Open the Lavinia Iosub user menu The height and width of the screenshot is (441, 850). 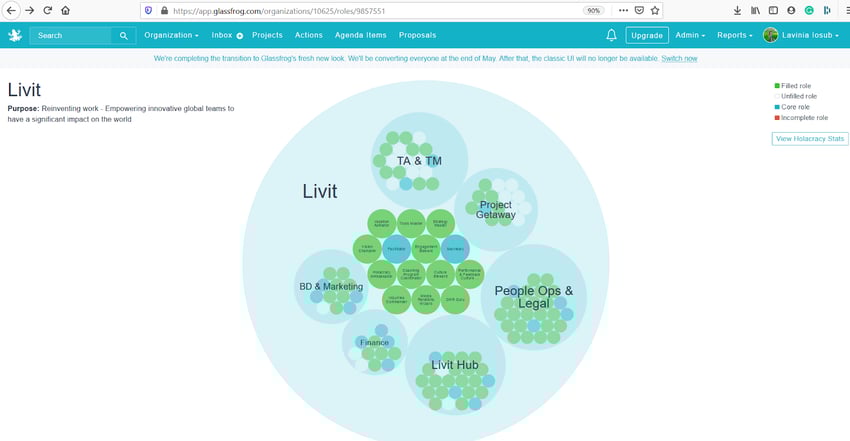point(810,35)
